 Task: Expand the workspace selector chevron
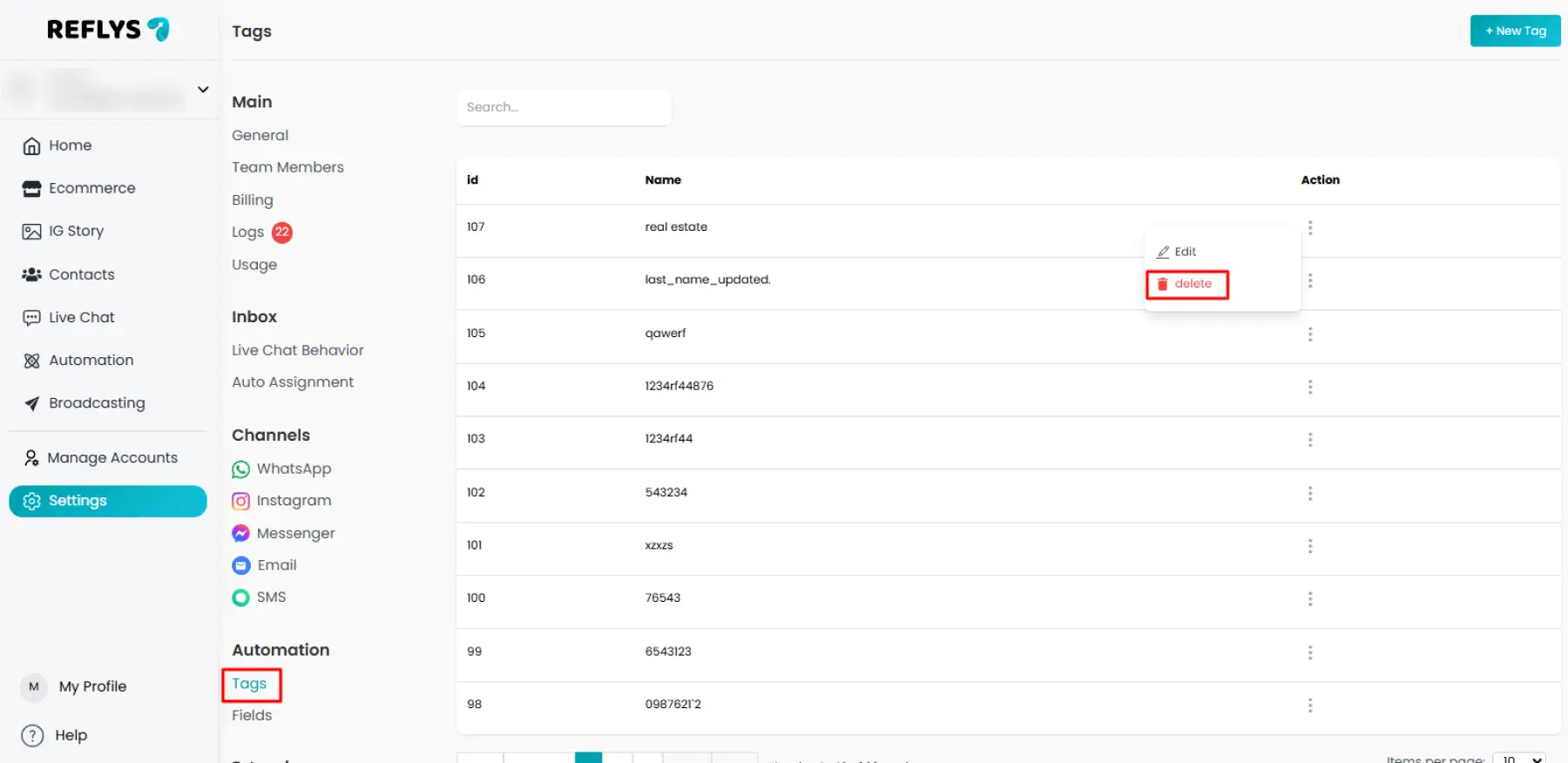tap(203, 90)
